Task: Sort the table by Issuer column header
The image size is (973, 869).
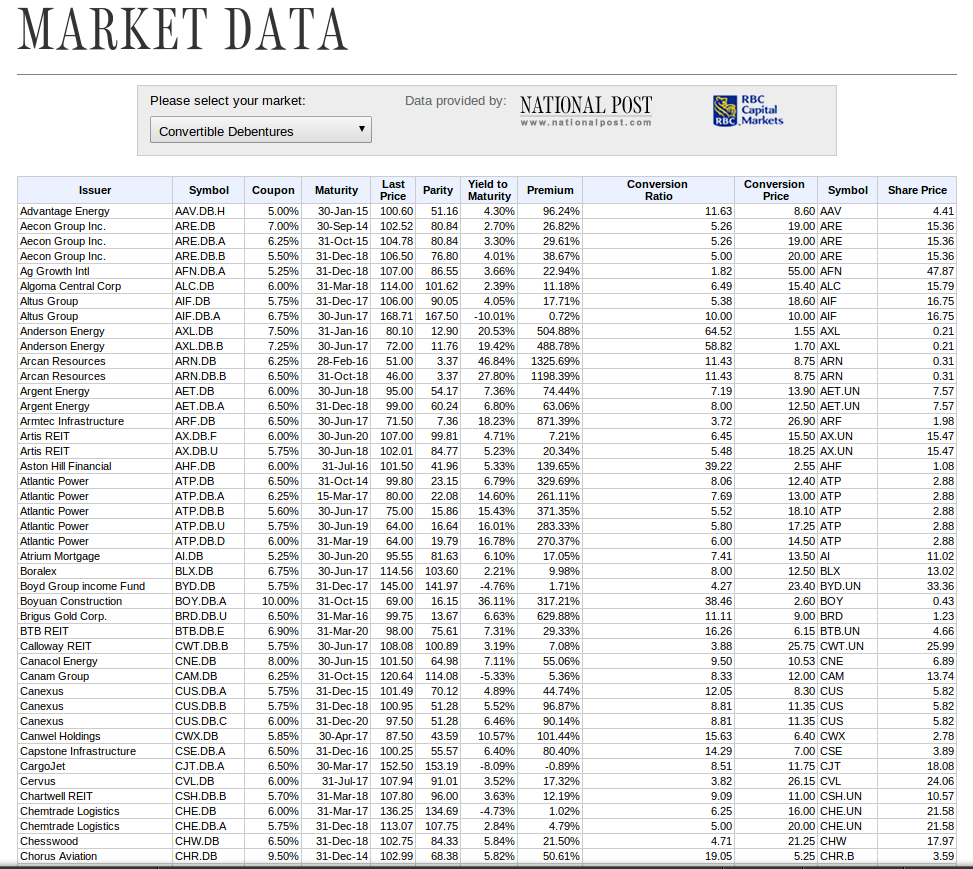Action: click(x=95, y=190)
